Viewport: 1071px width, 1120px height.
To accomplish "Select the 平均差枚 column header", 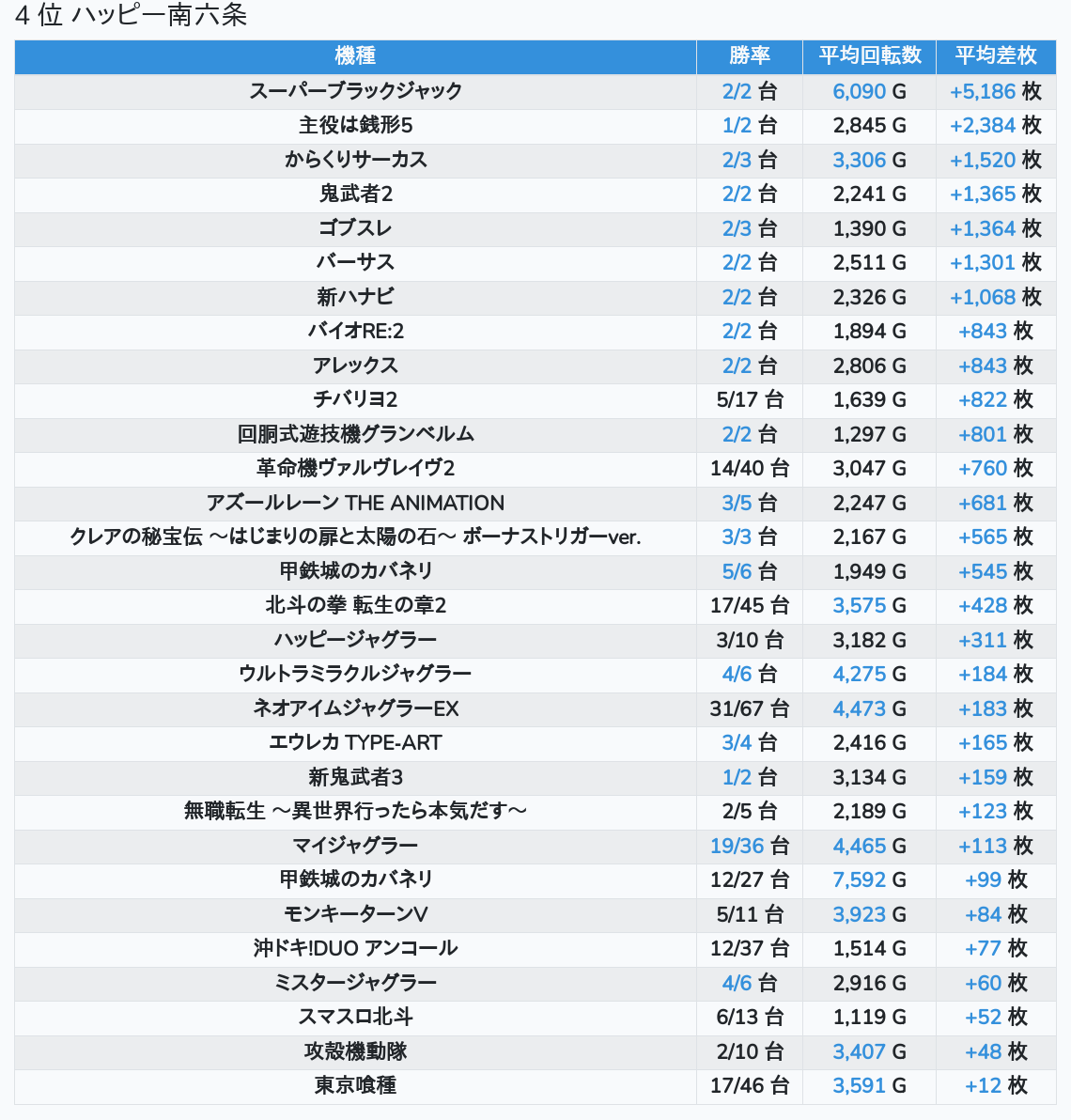I will [x=995, y=56].
